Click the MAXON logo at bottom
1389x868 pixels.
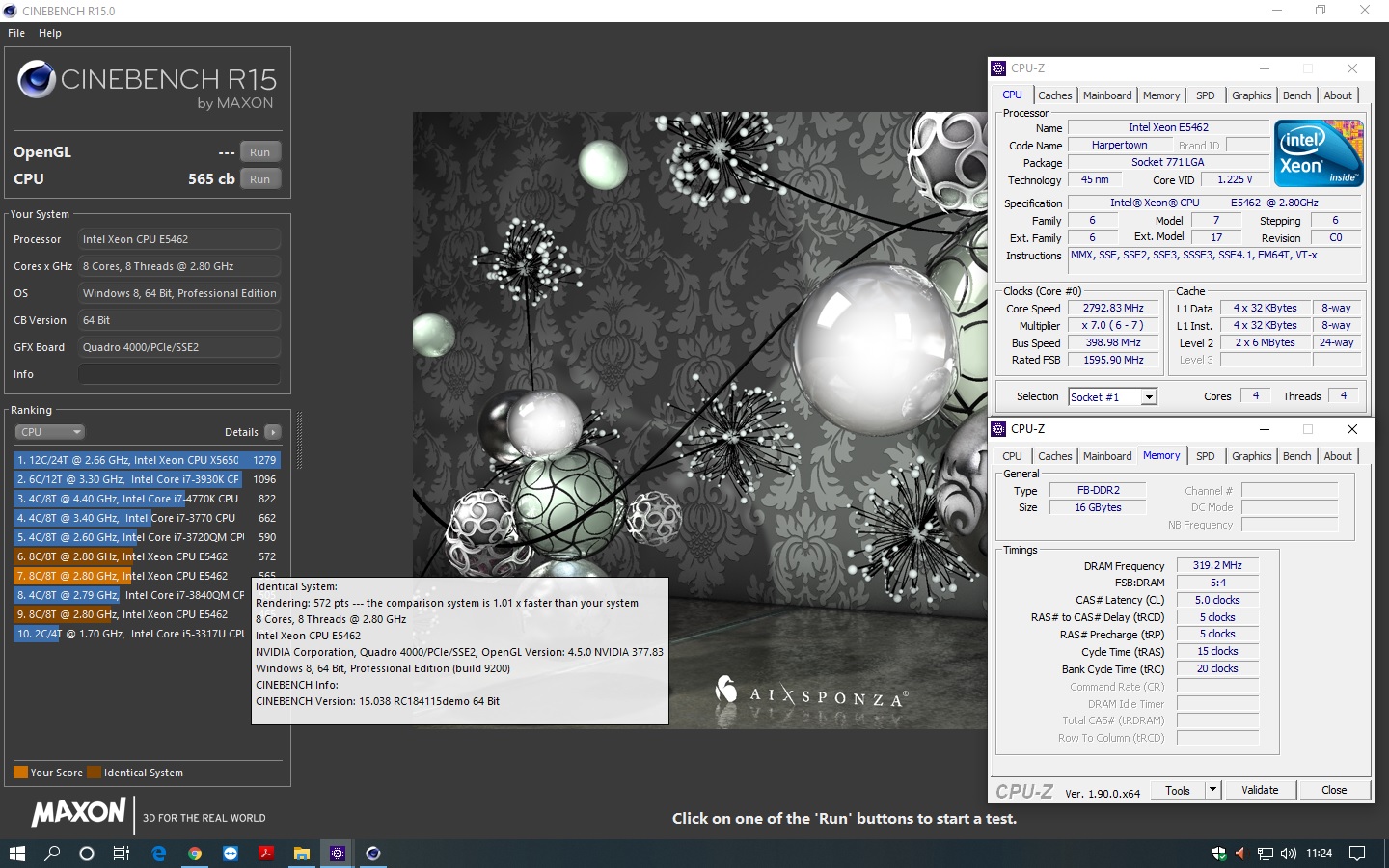pyautogui.click(x=79, y=812)
